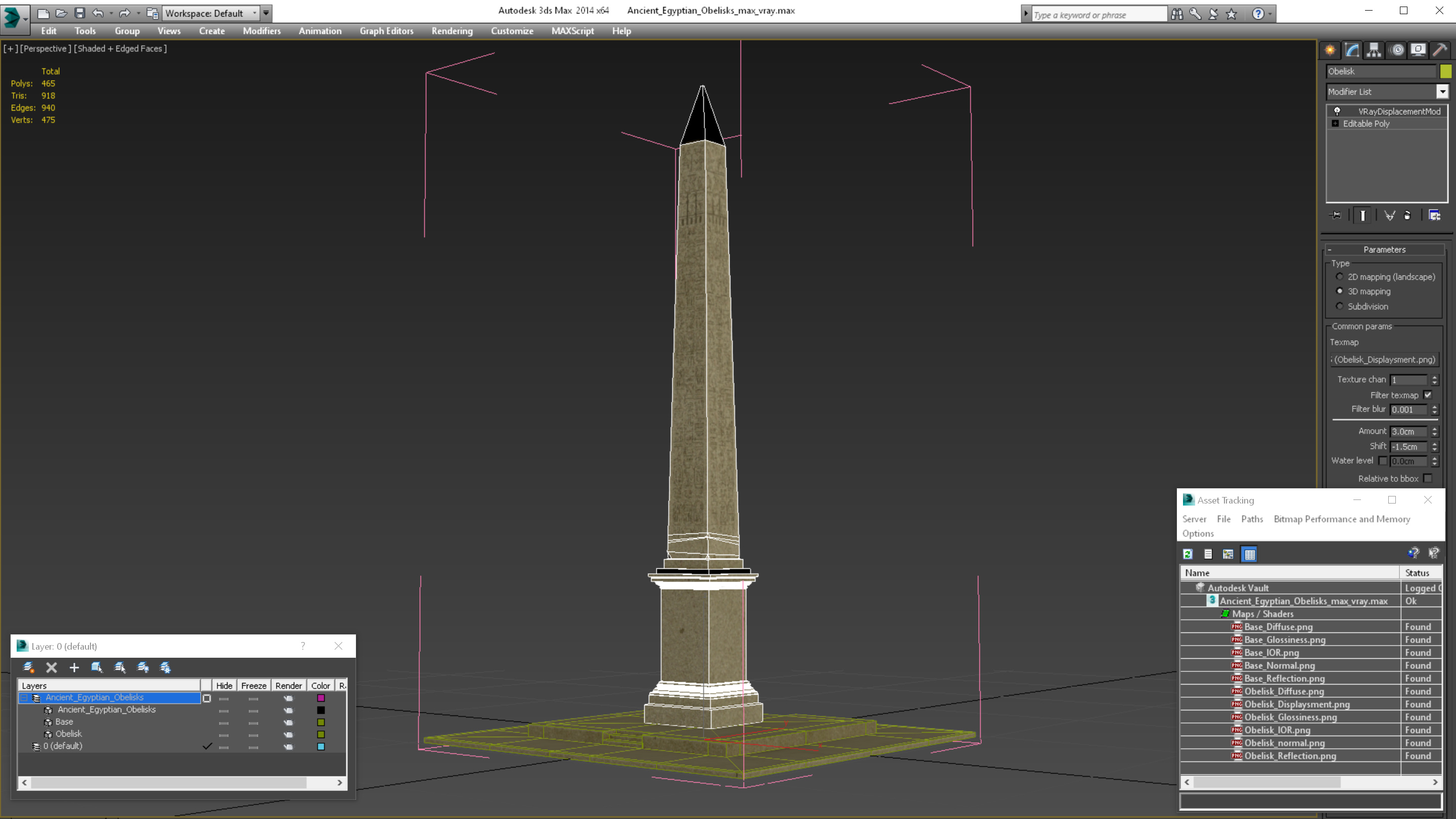This screenshot has height=819, width=1456.
Task: Open the Create panel star icon
Action: (x=1330, y=51)
